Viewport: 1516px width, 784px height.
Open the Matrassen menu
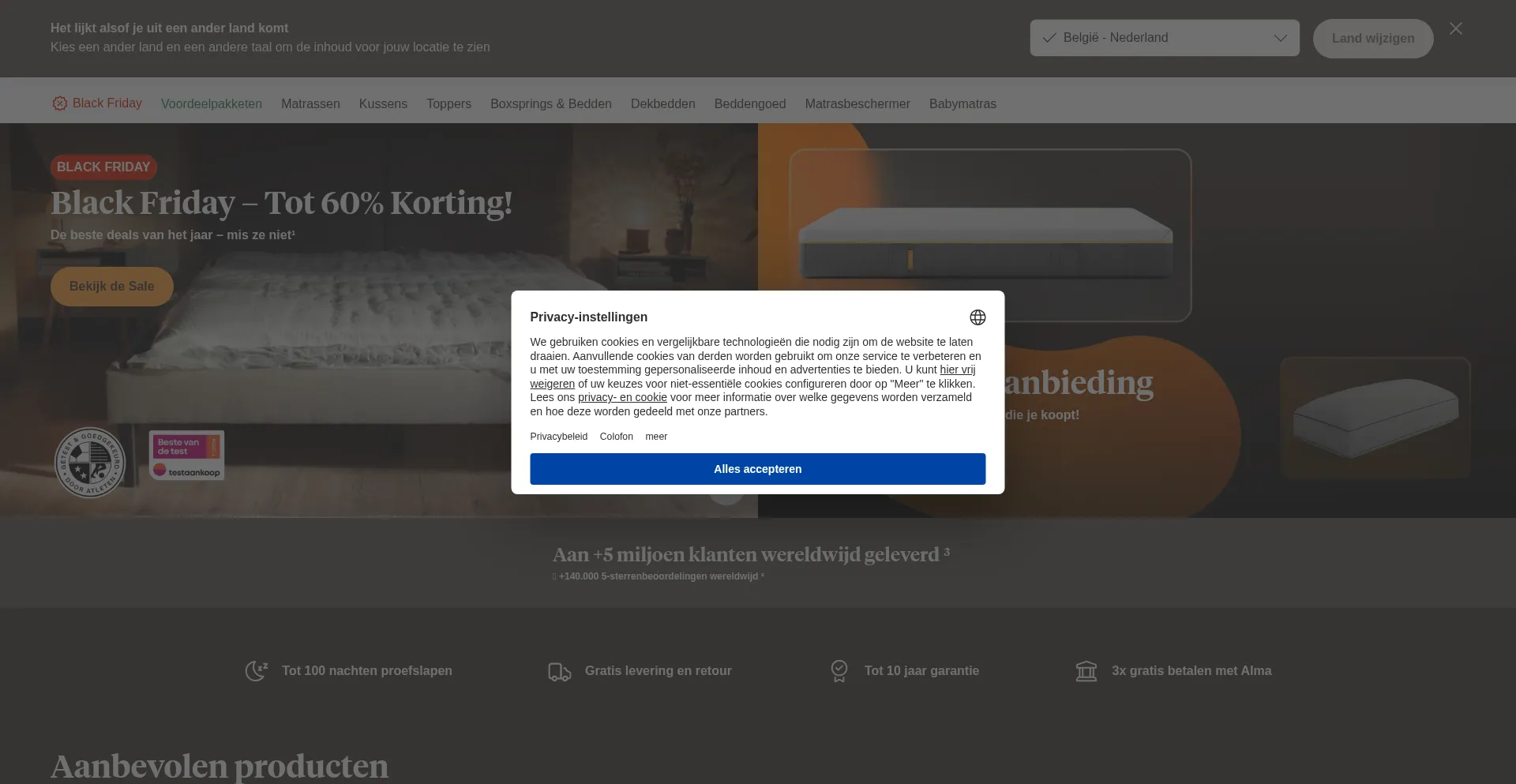(310, 104)
